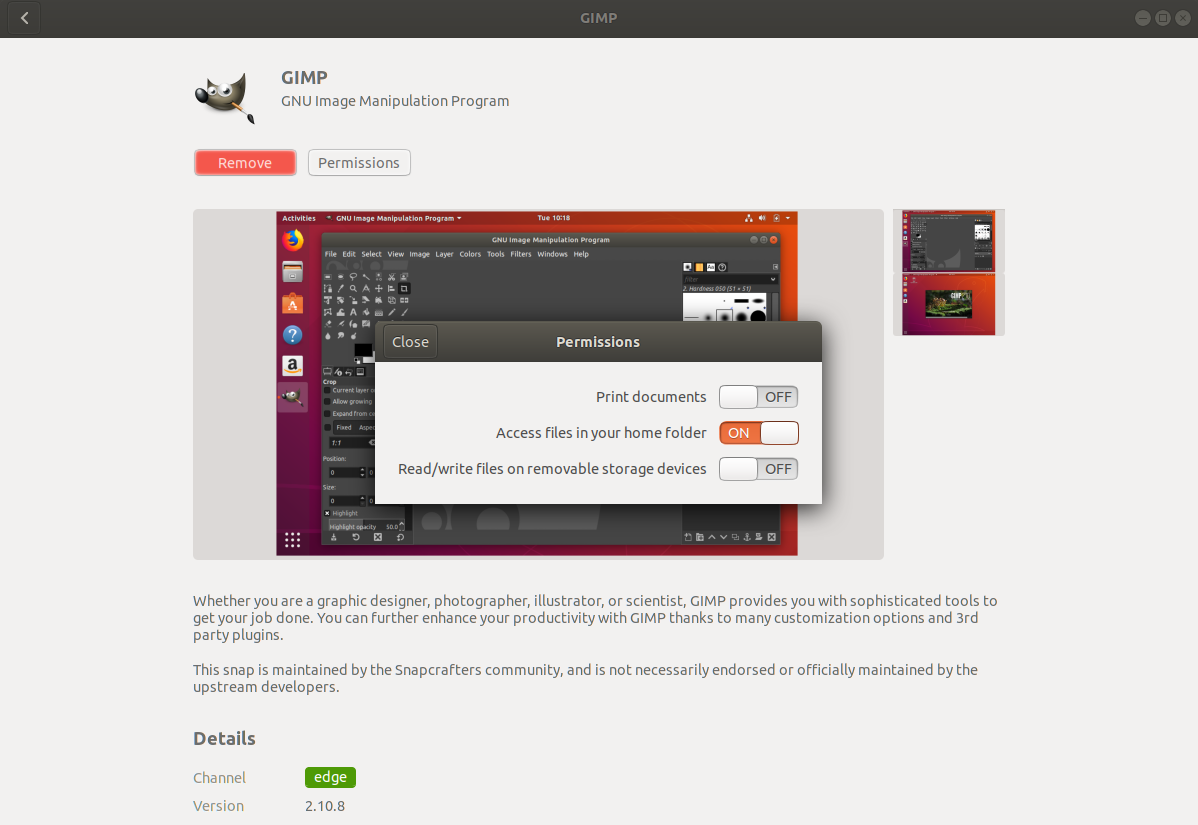Close the Permissions dialog
1198x825 pixels.
tap(410, 341)
